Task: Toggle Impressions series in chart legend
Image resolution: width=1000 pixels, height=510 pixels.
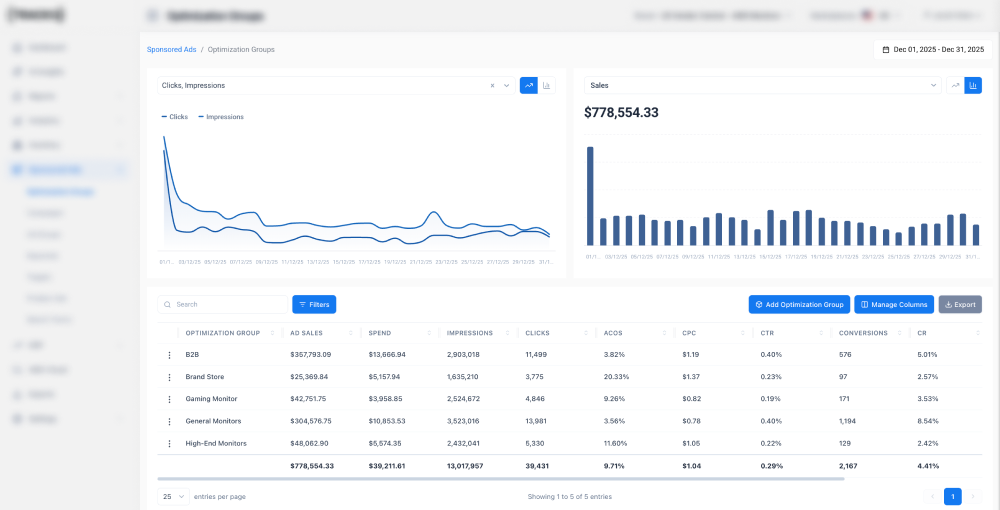Action: tap(221, 117)
